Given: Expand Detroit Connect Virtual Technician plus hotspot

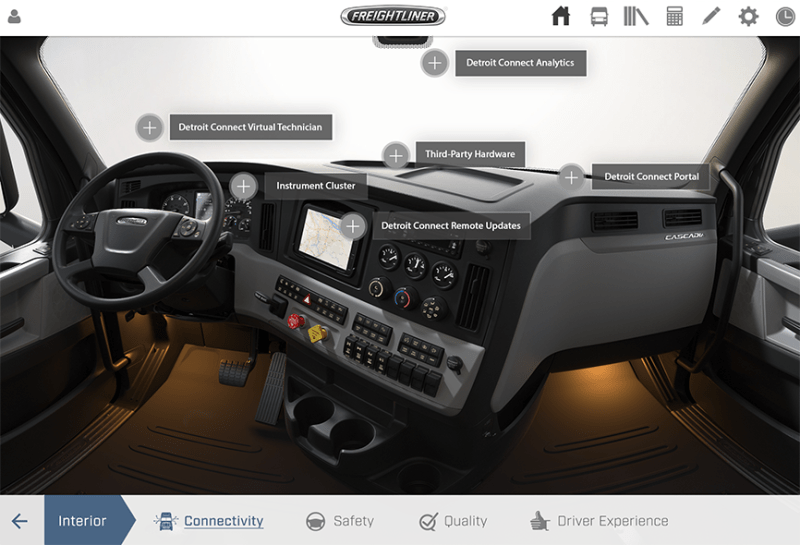Looking at the screenshot, I should pyautogui.click(x=149, y=127).
